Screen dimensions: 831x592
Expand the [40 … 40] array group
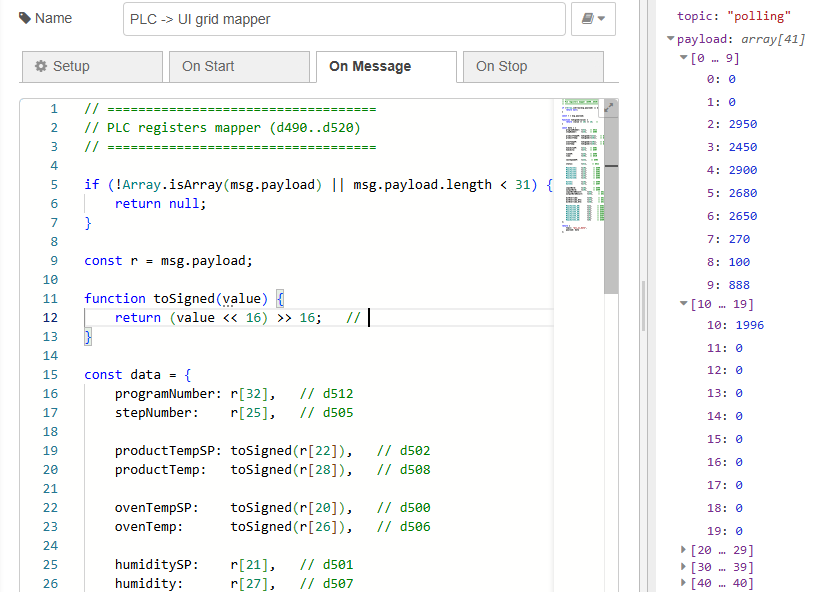(683, 583)
